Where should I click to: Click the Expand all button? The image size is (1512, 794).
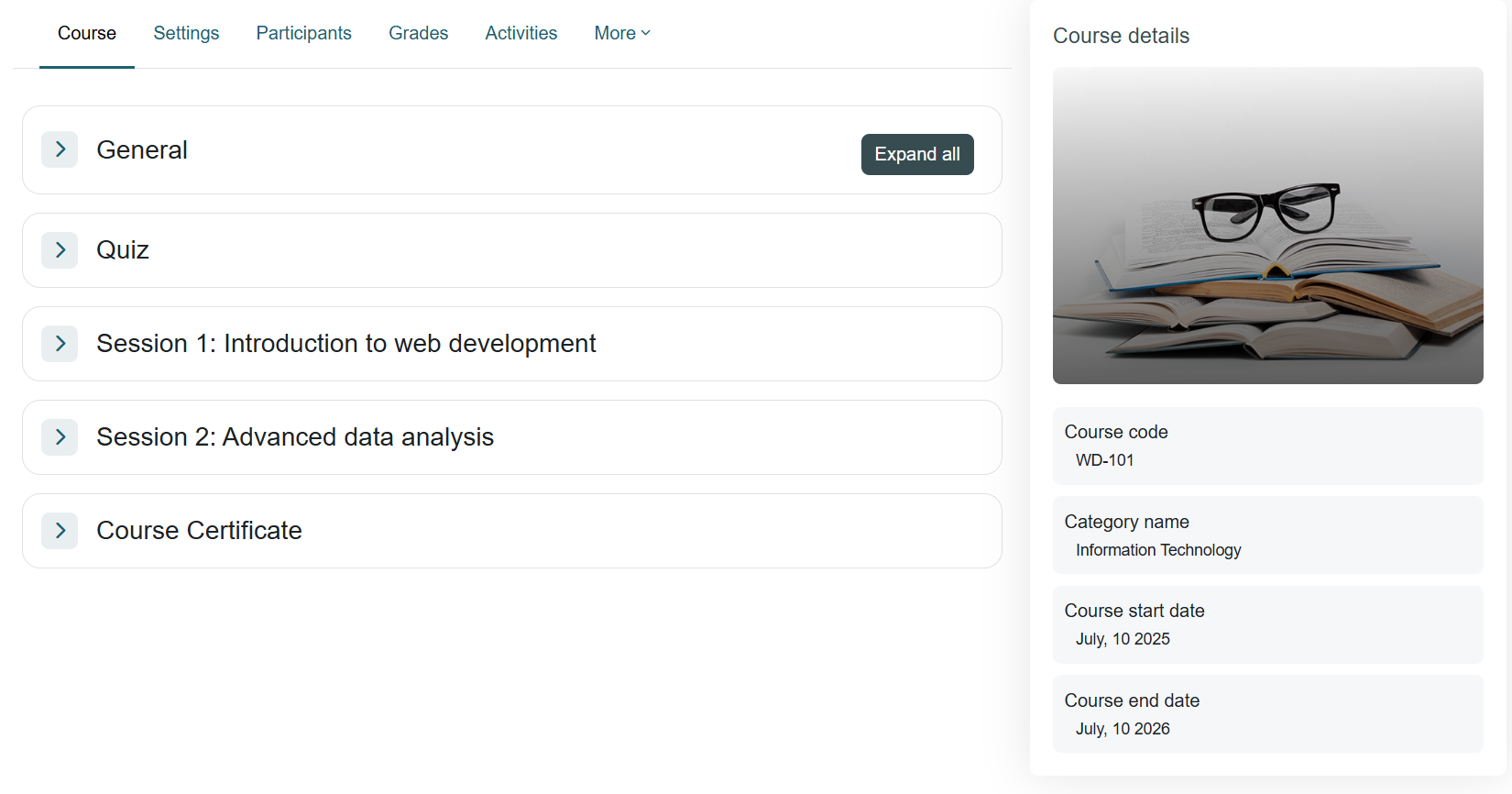point(917,154)
